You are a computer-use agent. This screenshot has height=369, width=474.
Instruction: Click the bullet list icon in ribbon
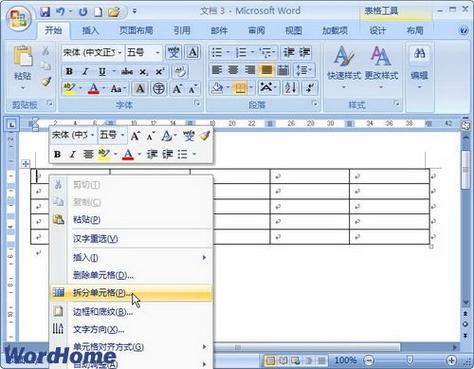pos(217,52)
